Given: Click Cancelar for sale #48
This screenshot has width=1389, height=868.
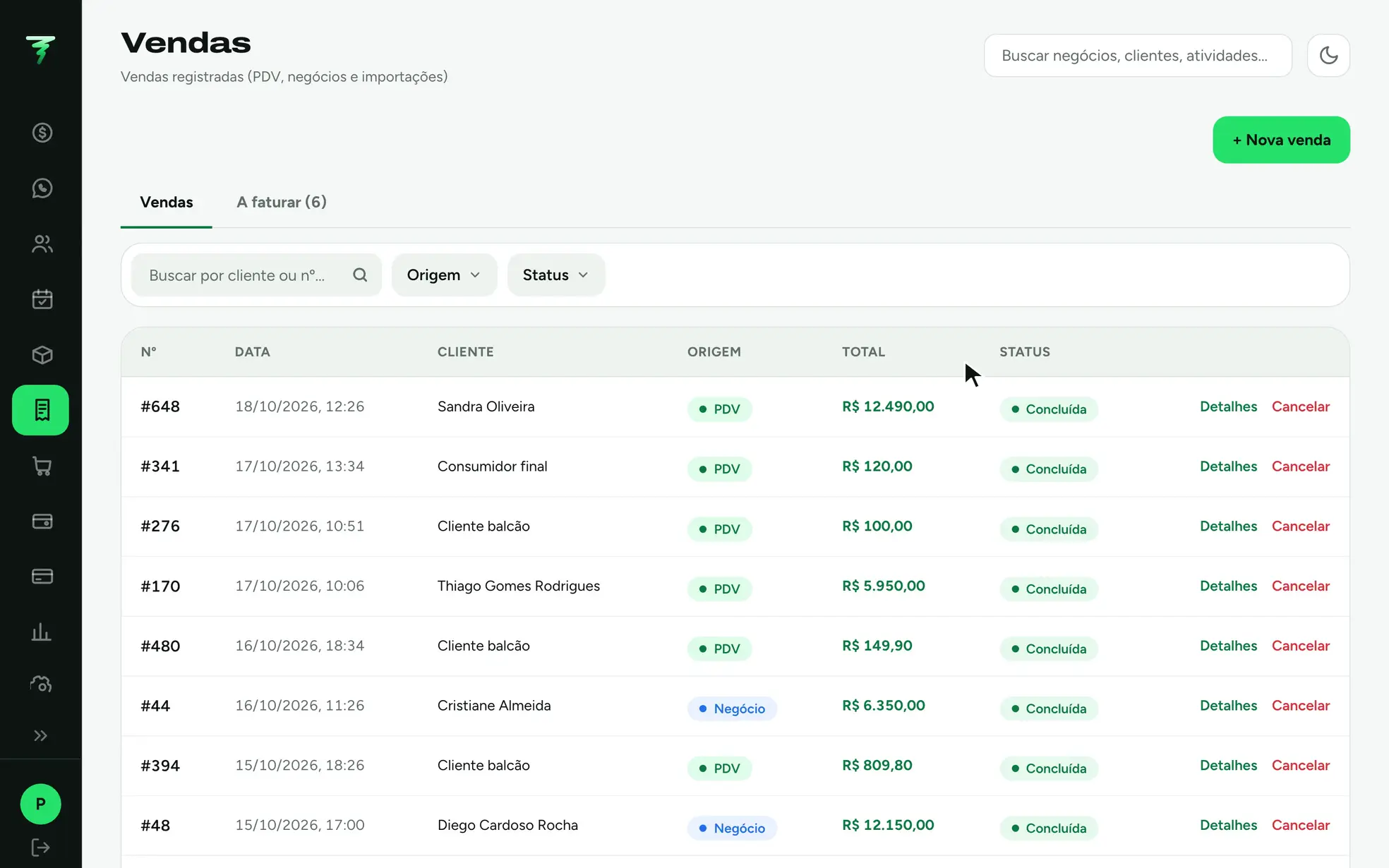Looking at the screenshot, I should 1300,825.
